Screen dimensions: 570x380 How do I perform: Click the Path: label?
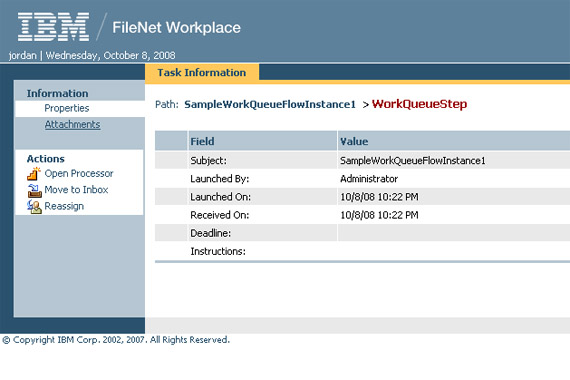point(167,104)
